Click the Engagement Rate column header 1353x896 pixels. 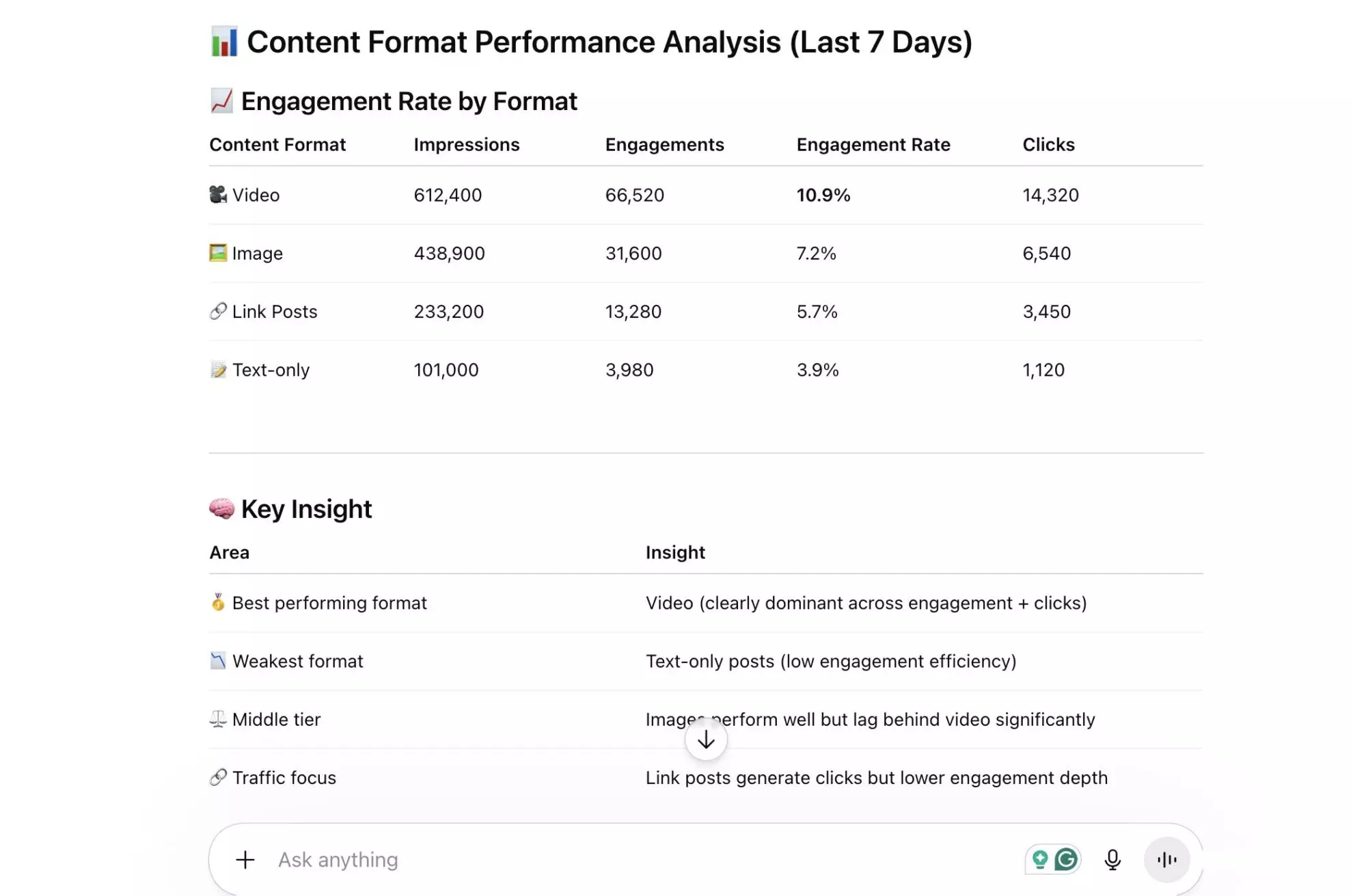(x=873, y=144)
